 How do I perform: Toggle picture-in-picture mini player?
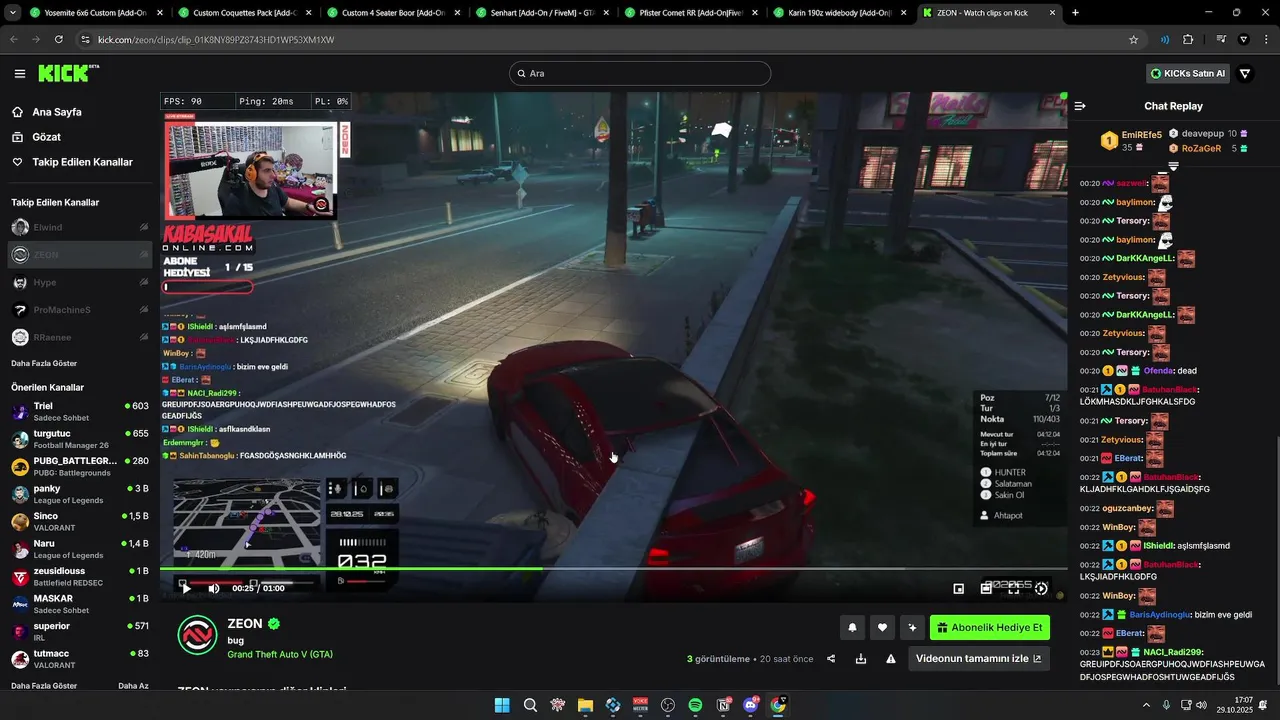point(959,589)
